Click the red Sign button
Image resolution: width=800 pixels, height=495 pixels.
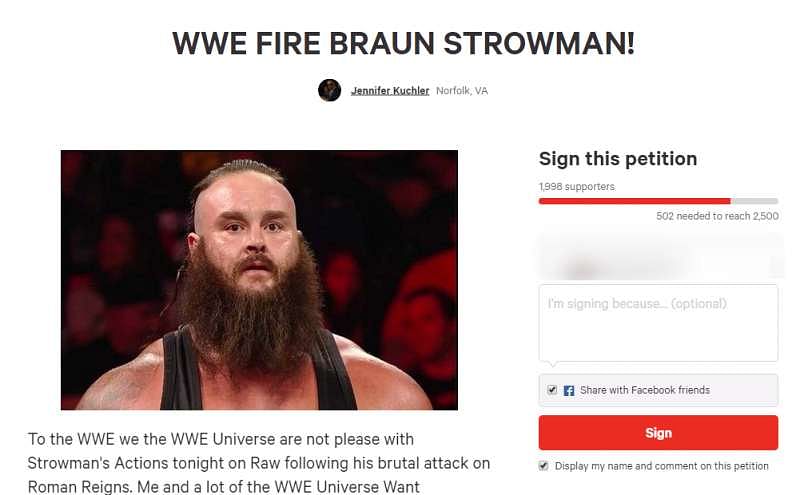point(658,433)
